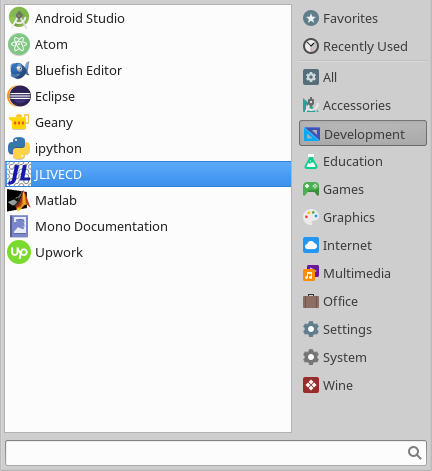432x471 pixels.
Task: Click the Mono Documentation icon
Action: [x=19, y=226]
